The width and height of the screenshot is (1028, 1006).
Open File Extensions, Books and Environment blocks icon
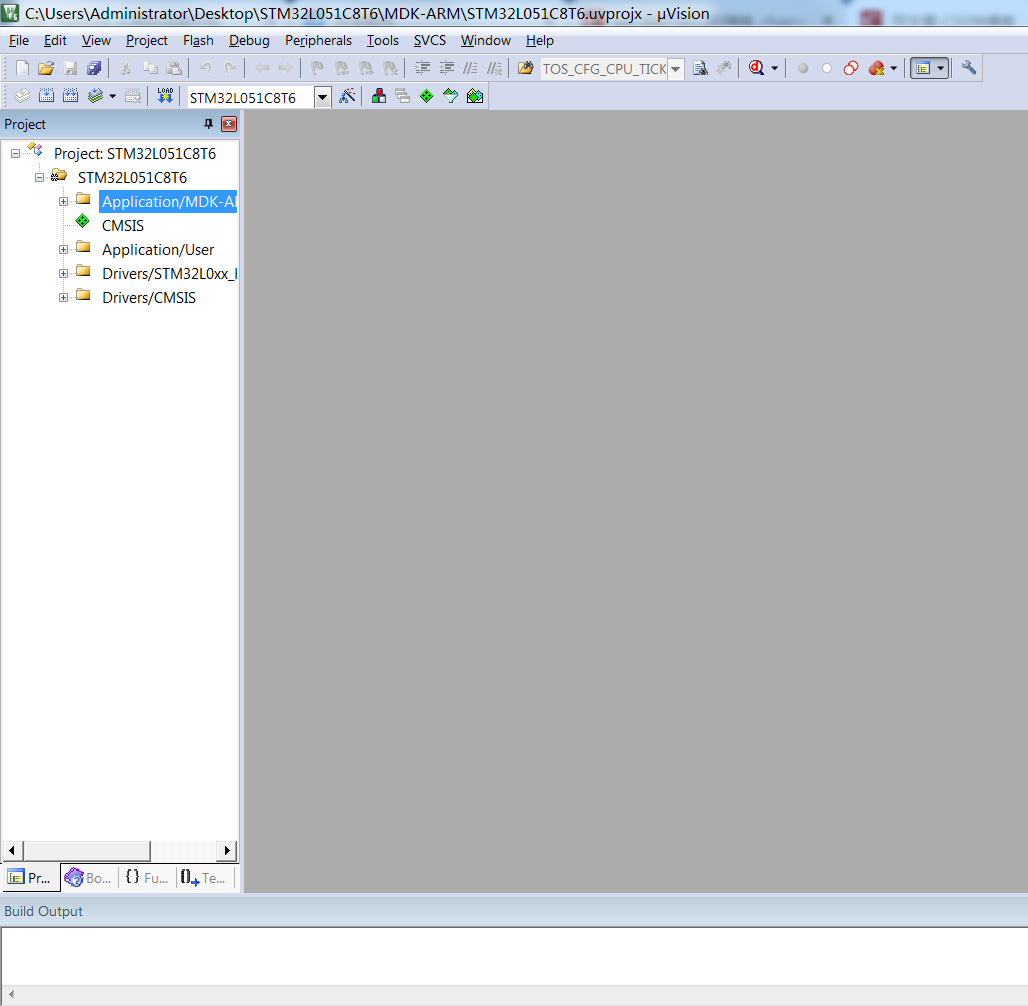[378, 96]
